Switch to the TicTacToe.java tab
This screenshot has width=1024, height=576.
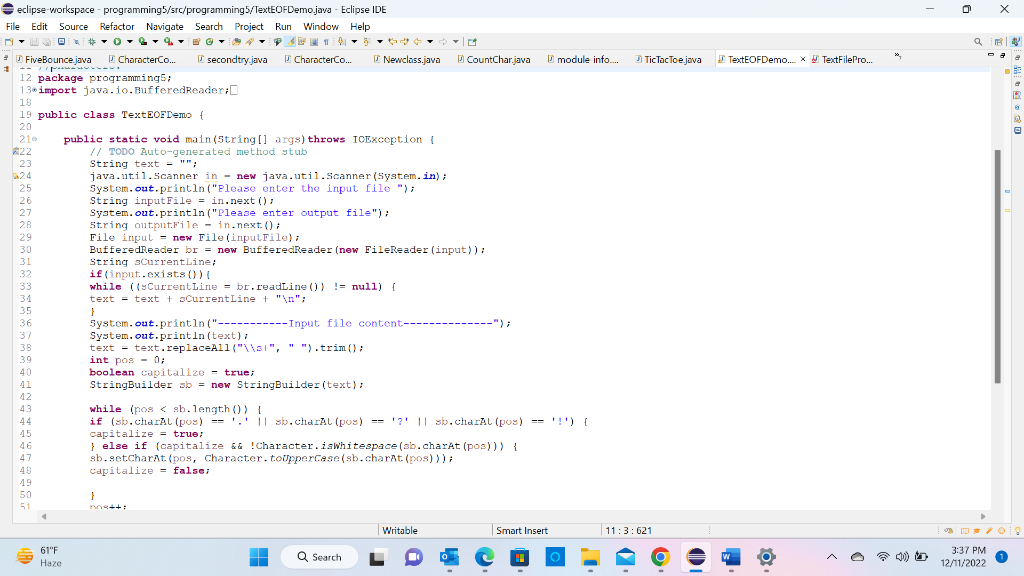tap(668, 59)
